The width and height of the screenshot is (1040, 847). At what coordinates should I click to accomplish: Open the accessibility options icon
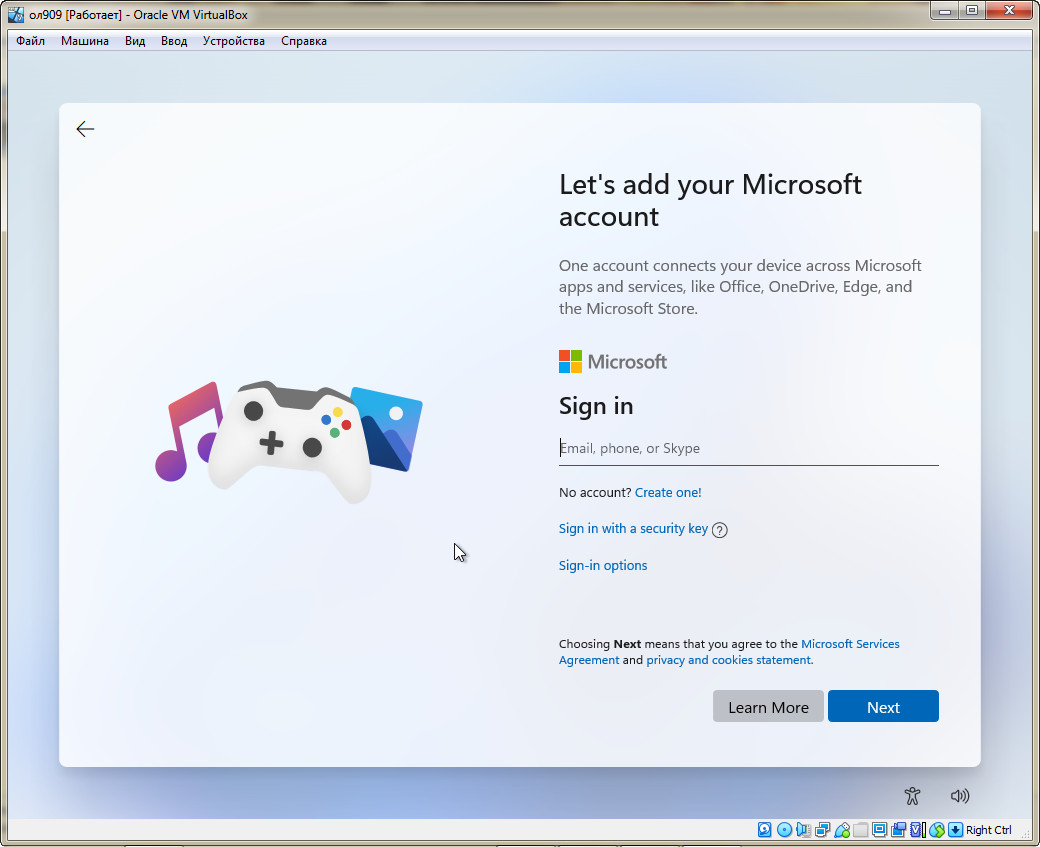pos(911,796)
